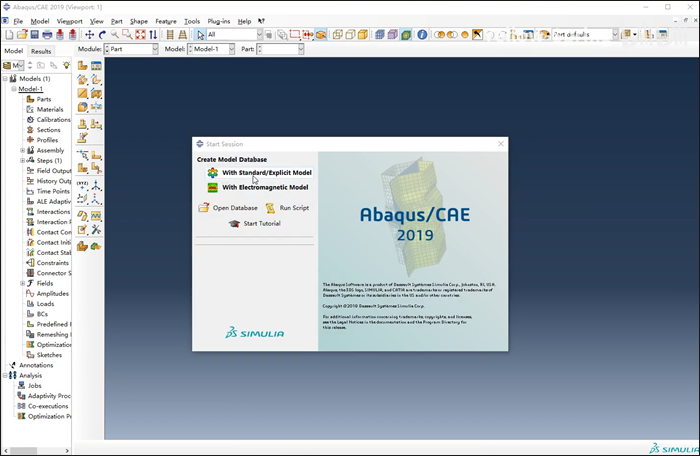Open the Plug-ins menu
The height and width of the screenshot is (456, 700).
coord(219,21)
